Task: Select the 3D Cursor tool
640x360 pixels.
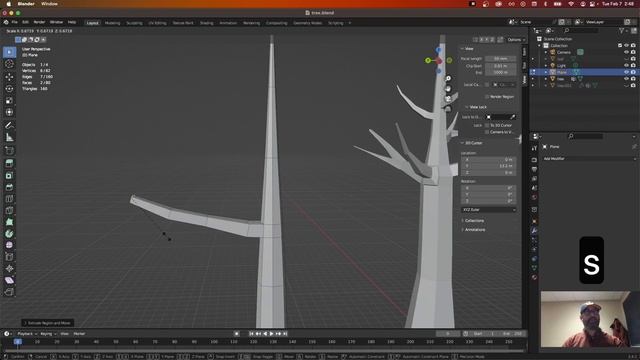Action: pyautogui.click(x=9, y=64)
